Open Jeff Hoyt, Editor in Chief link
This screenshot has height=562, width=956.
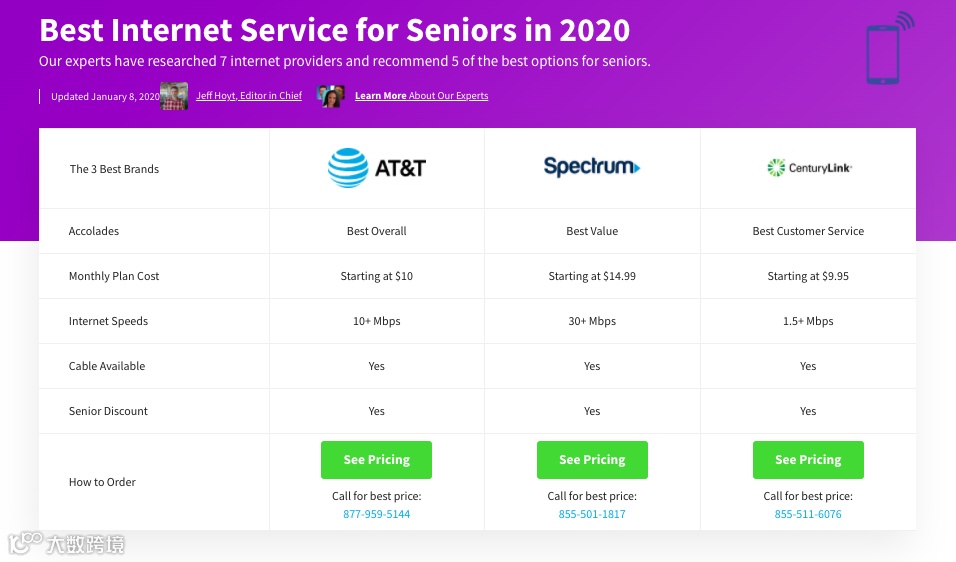249,96
